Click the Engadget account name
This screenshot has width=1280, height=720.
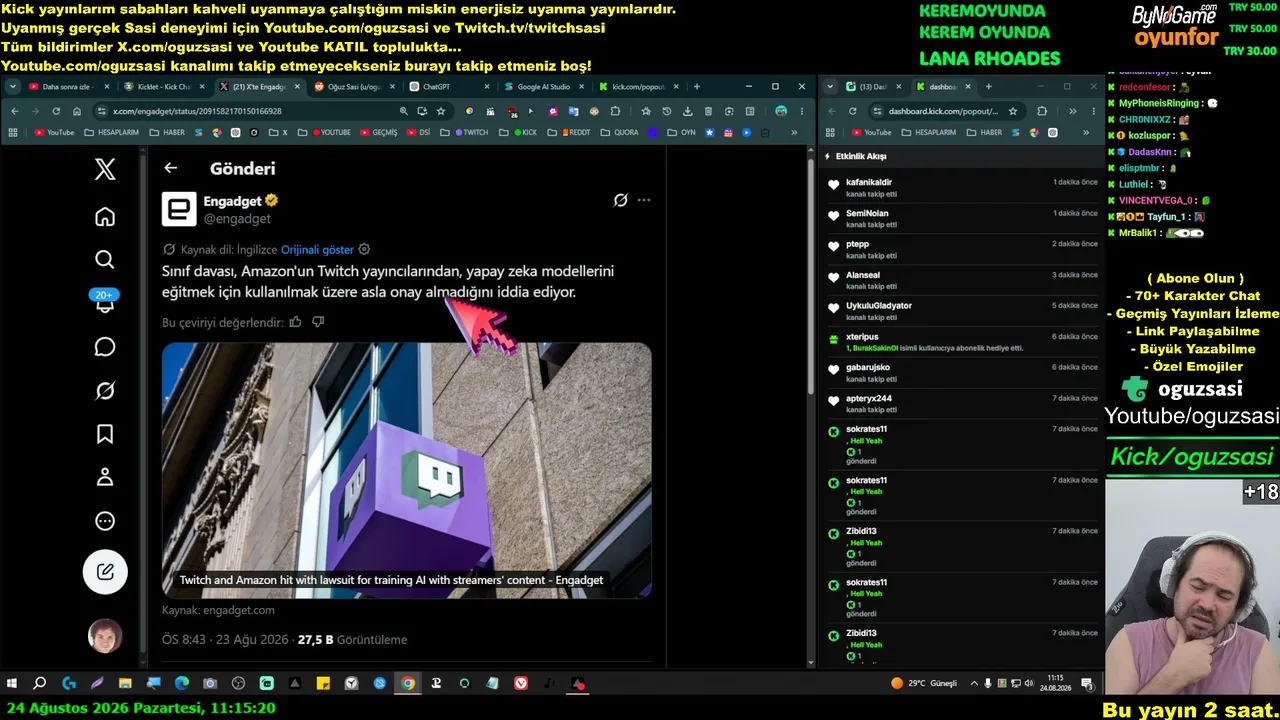pyautogui.click(x=232, y=201)
